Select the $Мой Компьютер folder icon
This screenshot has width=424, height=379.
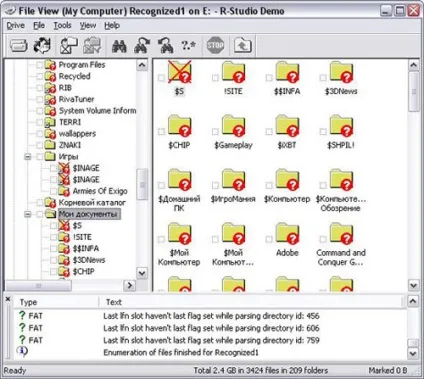point(180,234)
